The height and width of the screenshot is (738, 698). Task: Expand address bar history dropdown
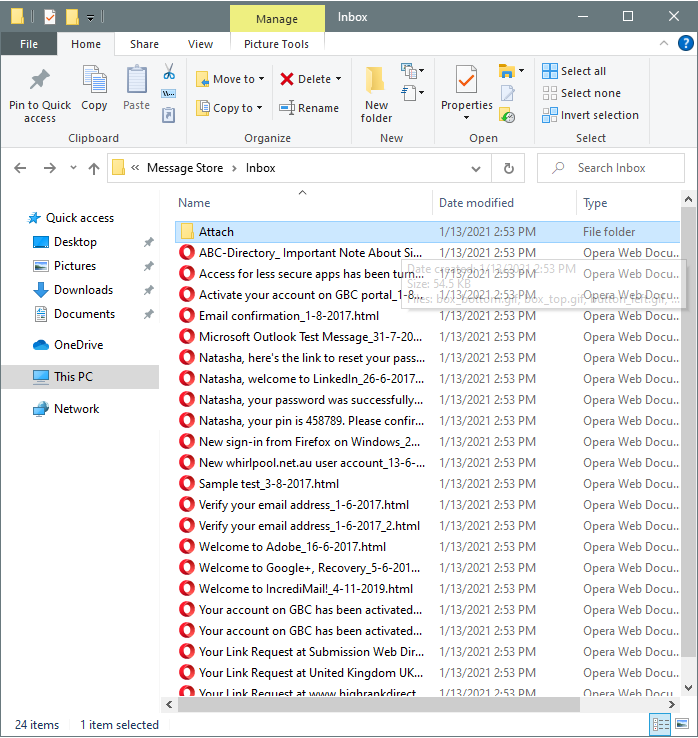(476, 168)
